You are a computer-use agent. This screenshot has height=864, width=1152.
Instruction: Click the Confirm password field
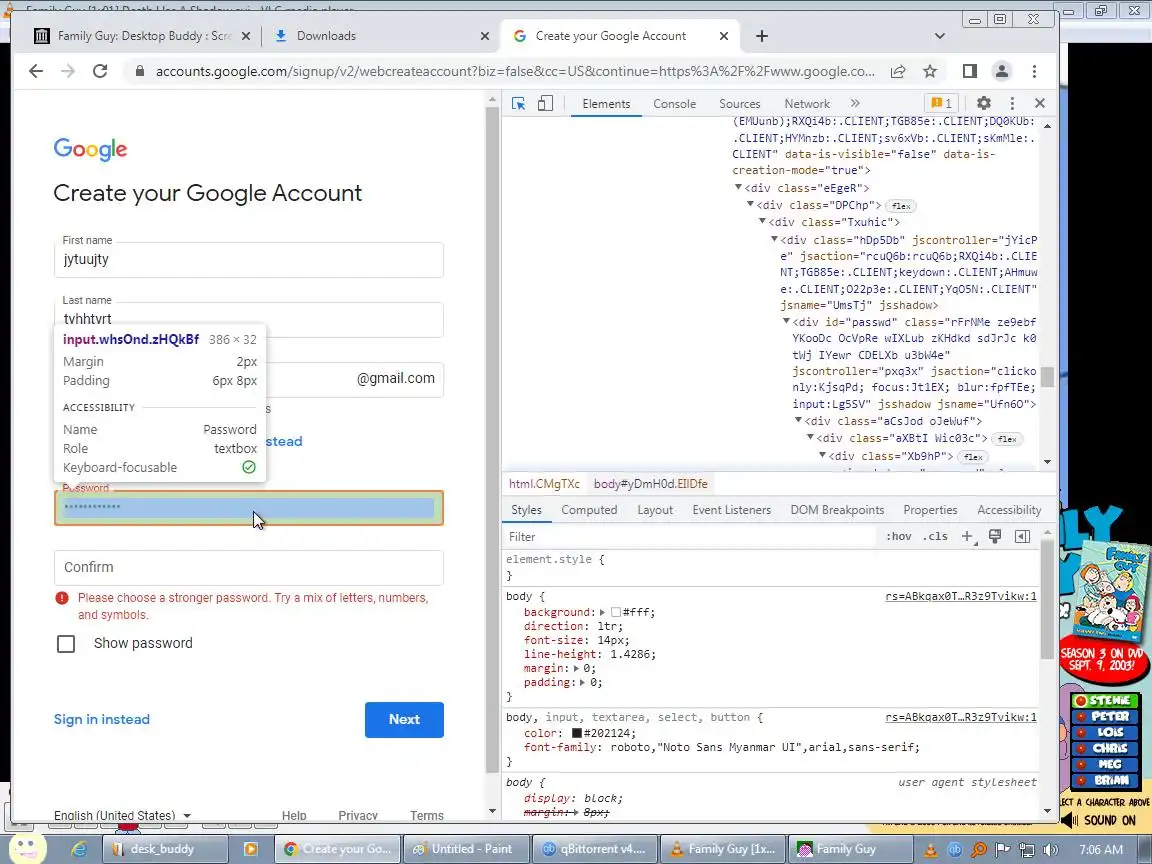coord(248,568)
